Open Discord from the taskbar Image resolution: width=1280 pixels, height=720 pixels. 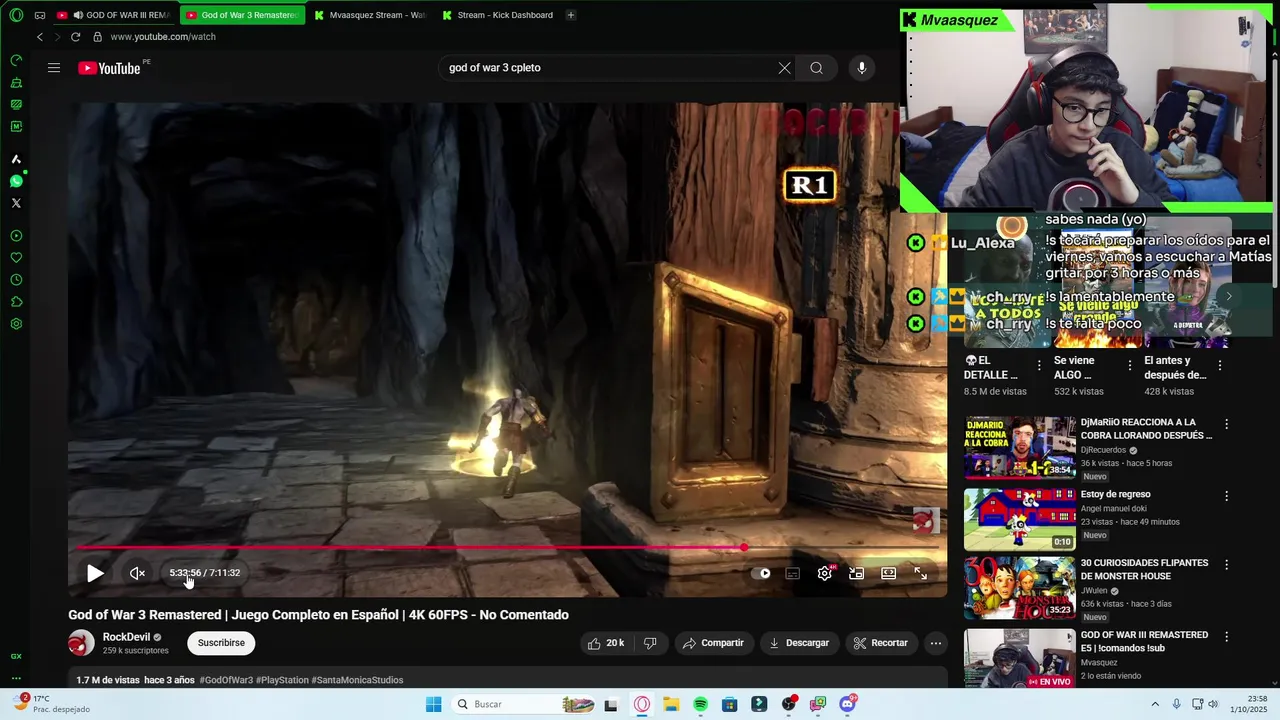(848, 704)
